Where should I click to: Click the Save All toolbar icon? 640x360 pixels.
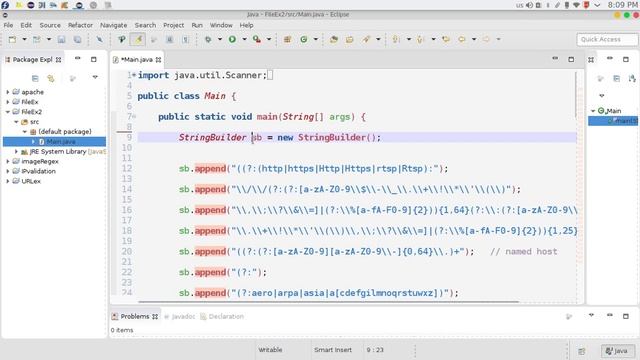pos(77,39)
